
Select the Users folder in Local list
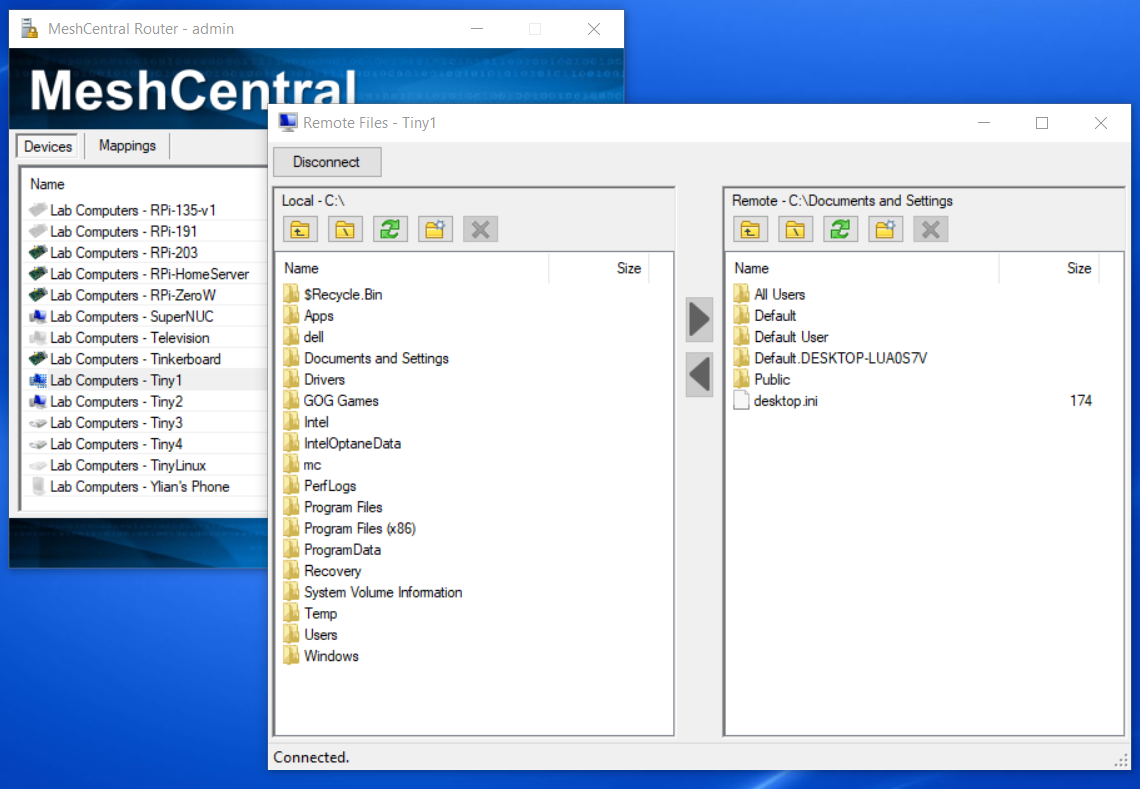pos(310,635)
